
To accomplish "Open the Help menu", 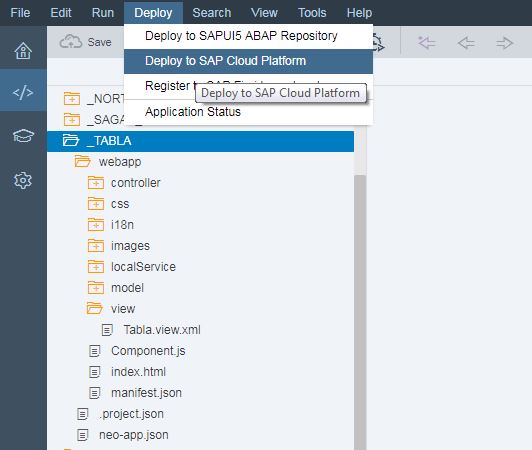I will (359, 13).
